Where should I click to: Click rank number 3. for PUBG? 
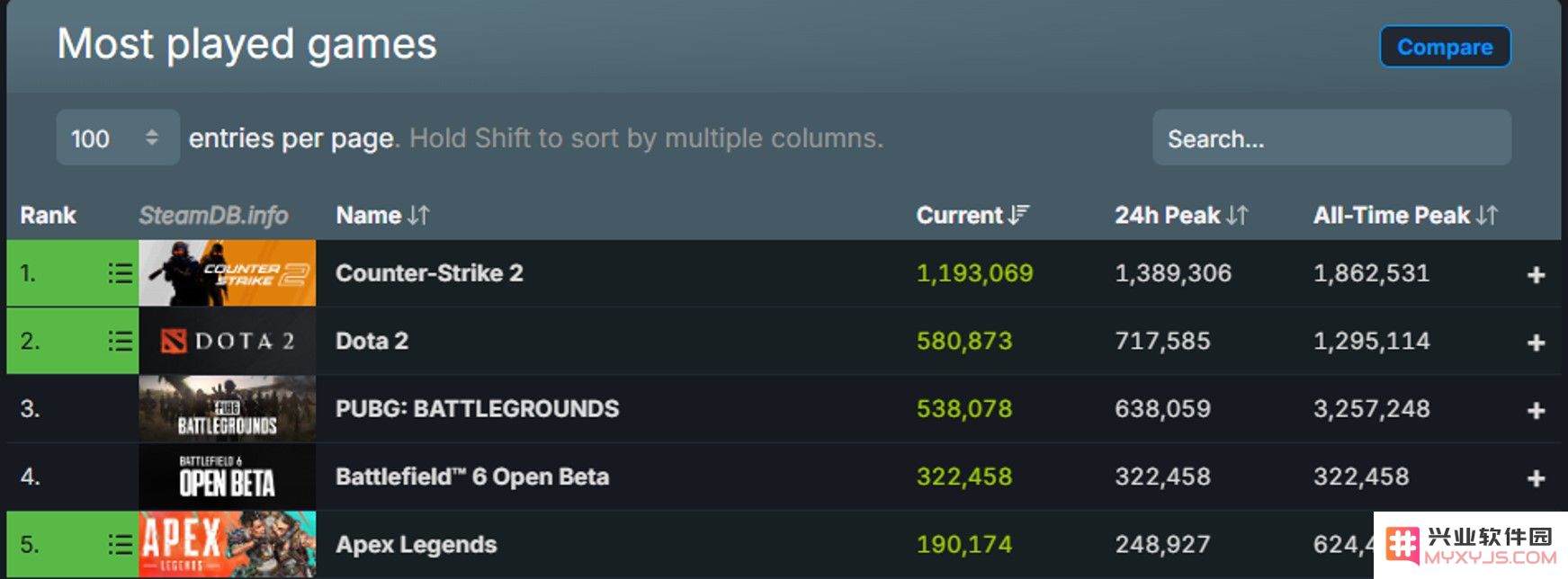click(x=30, y=409)
